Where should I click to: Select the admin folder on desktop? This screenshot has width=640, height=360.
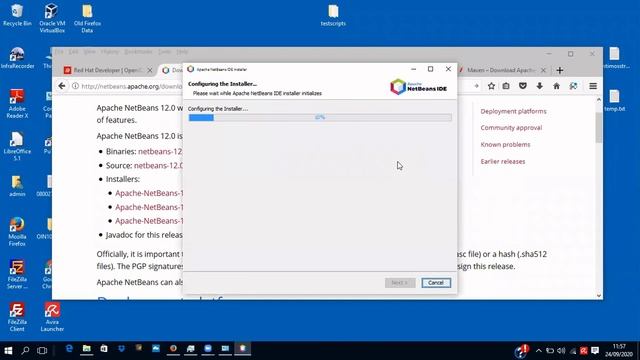point(17,186)
